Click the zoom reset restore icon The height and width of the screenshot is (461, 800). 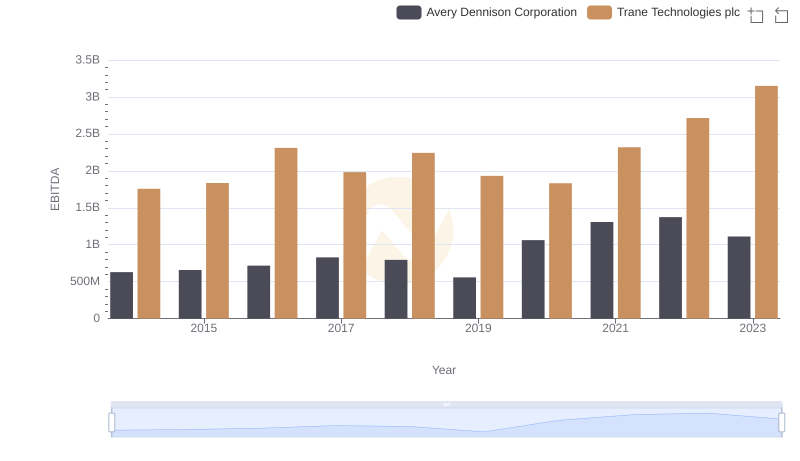(781, 15)
